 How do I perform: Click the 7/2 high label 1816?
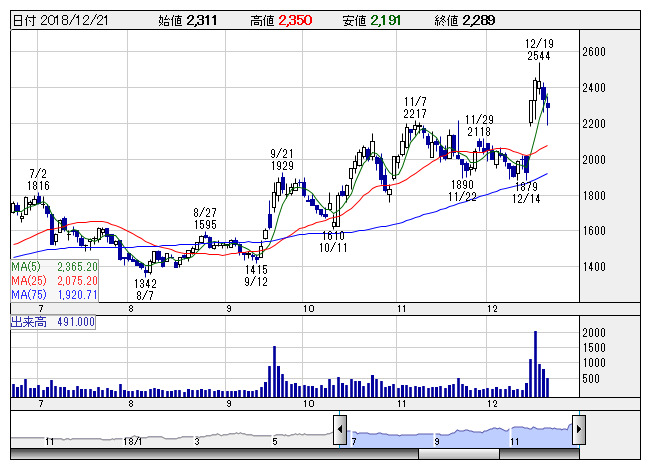pos(40,186)
